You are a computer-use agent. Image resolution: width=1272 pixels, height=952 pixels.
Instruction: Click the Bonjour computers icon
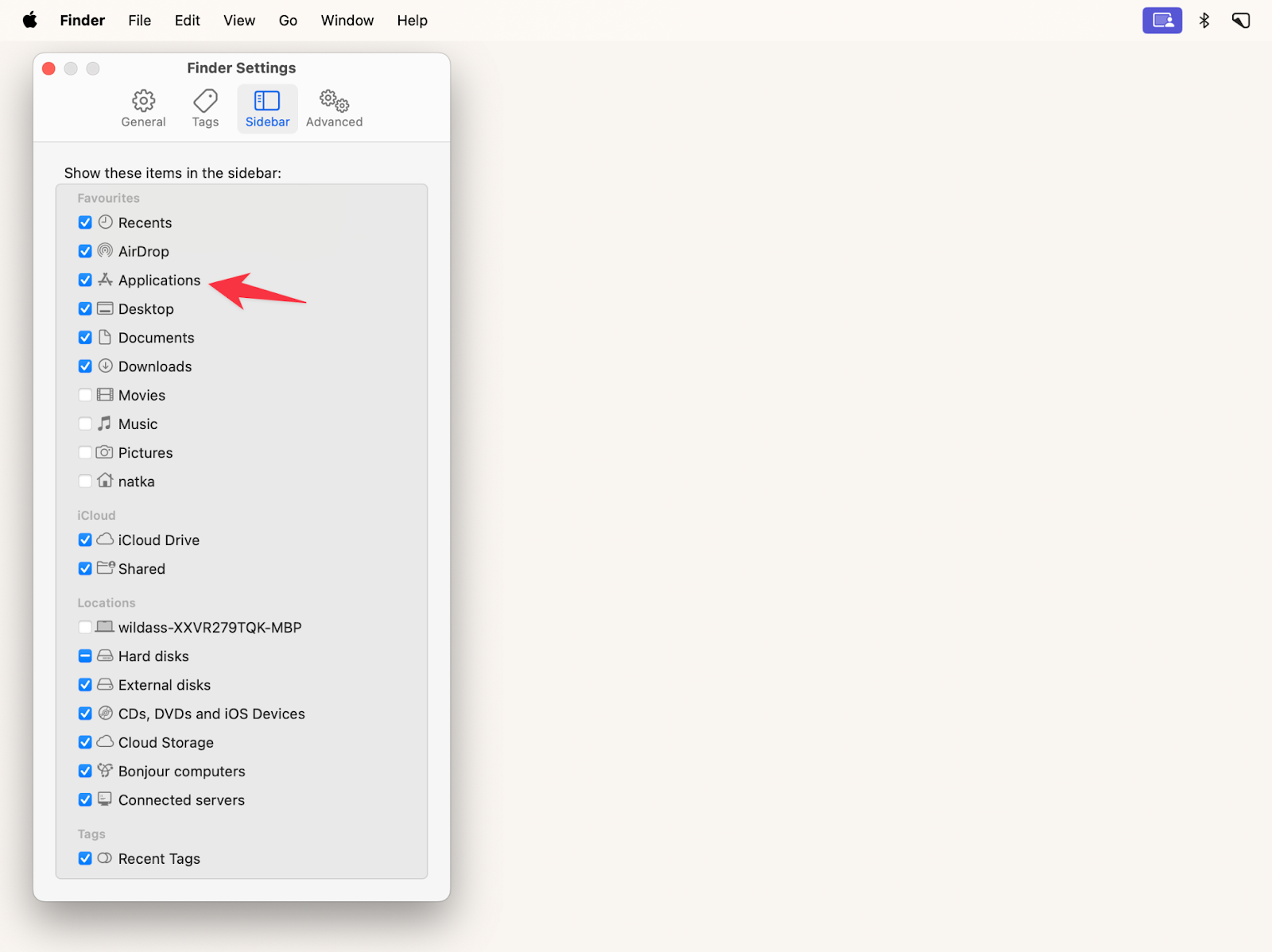[105, 770]
